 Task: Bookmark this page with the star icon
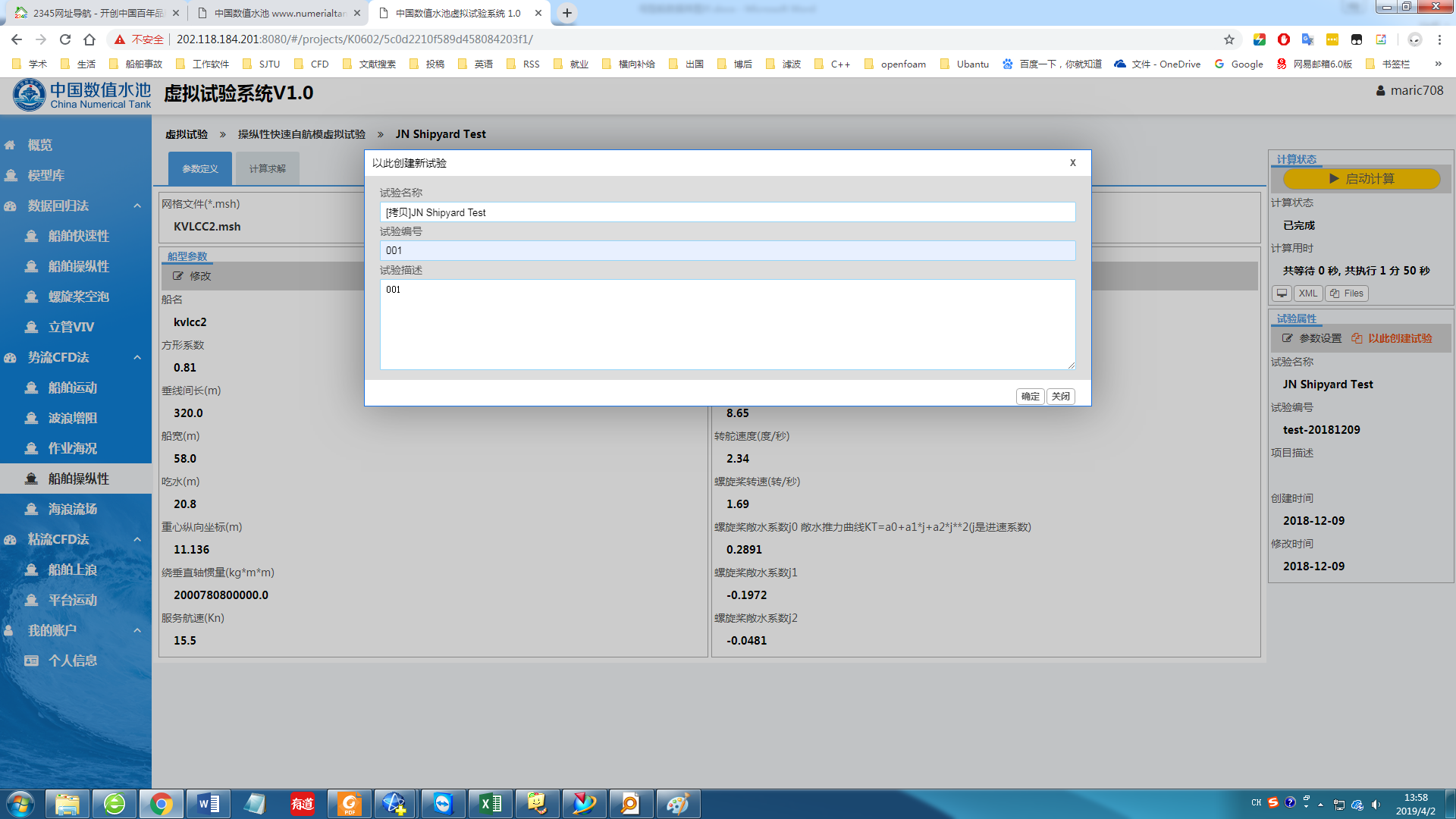click(x=1229, y=39)
